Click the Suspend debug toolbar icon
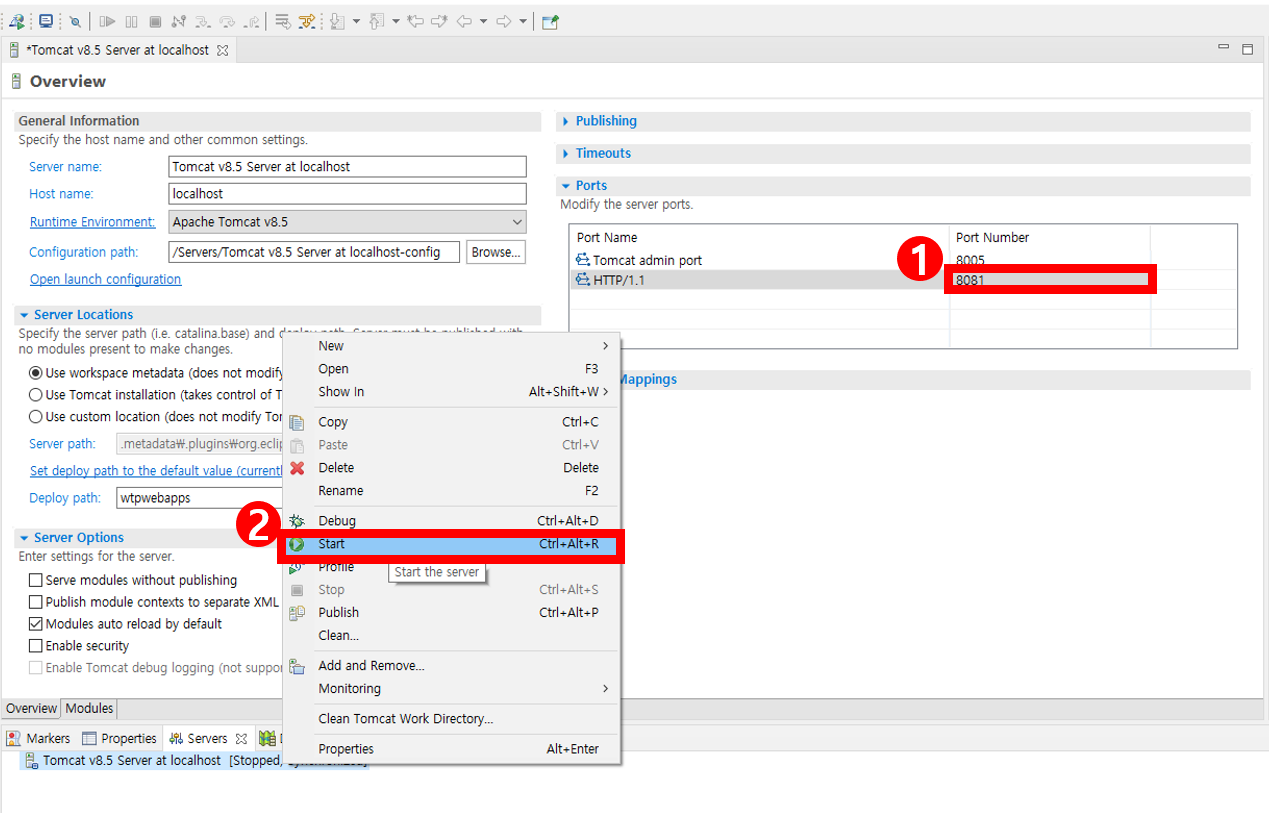Image resolution: width=1269 pixels, height=813 pixels. click(x=131, y=21)
